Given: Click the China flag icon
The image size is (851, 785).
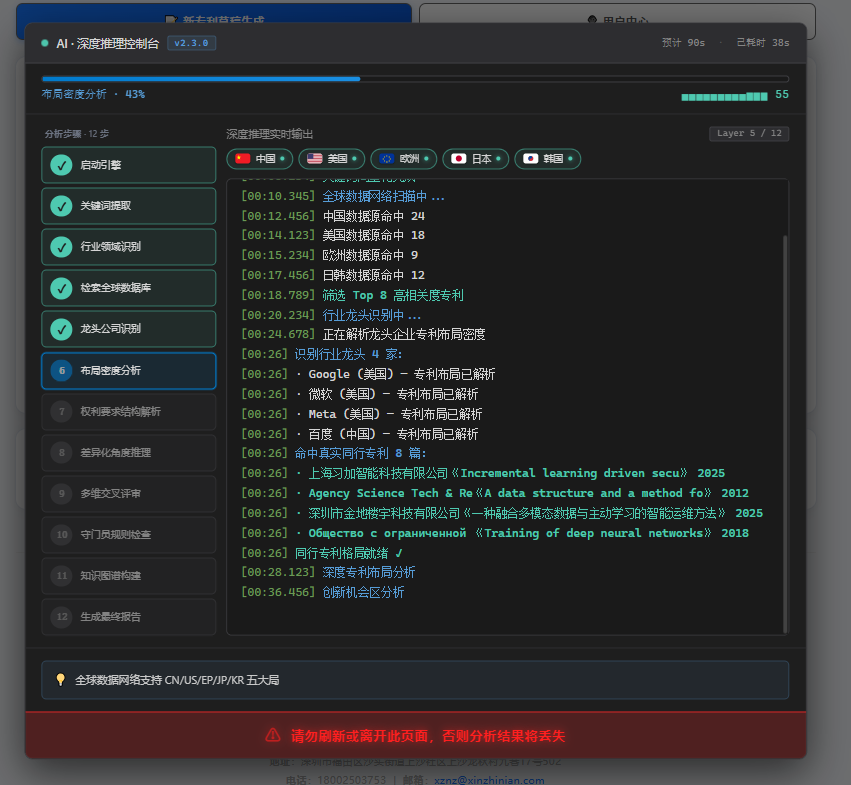Looking at the screenshot, I should pyautogui.click(x=243, y=159).
